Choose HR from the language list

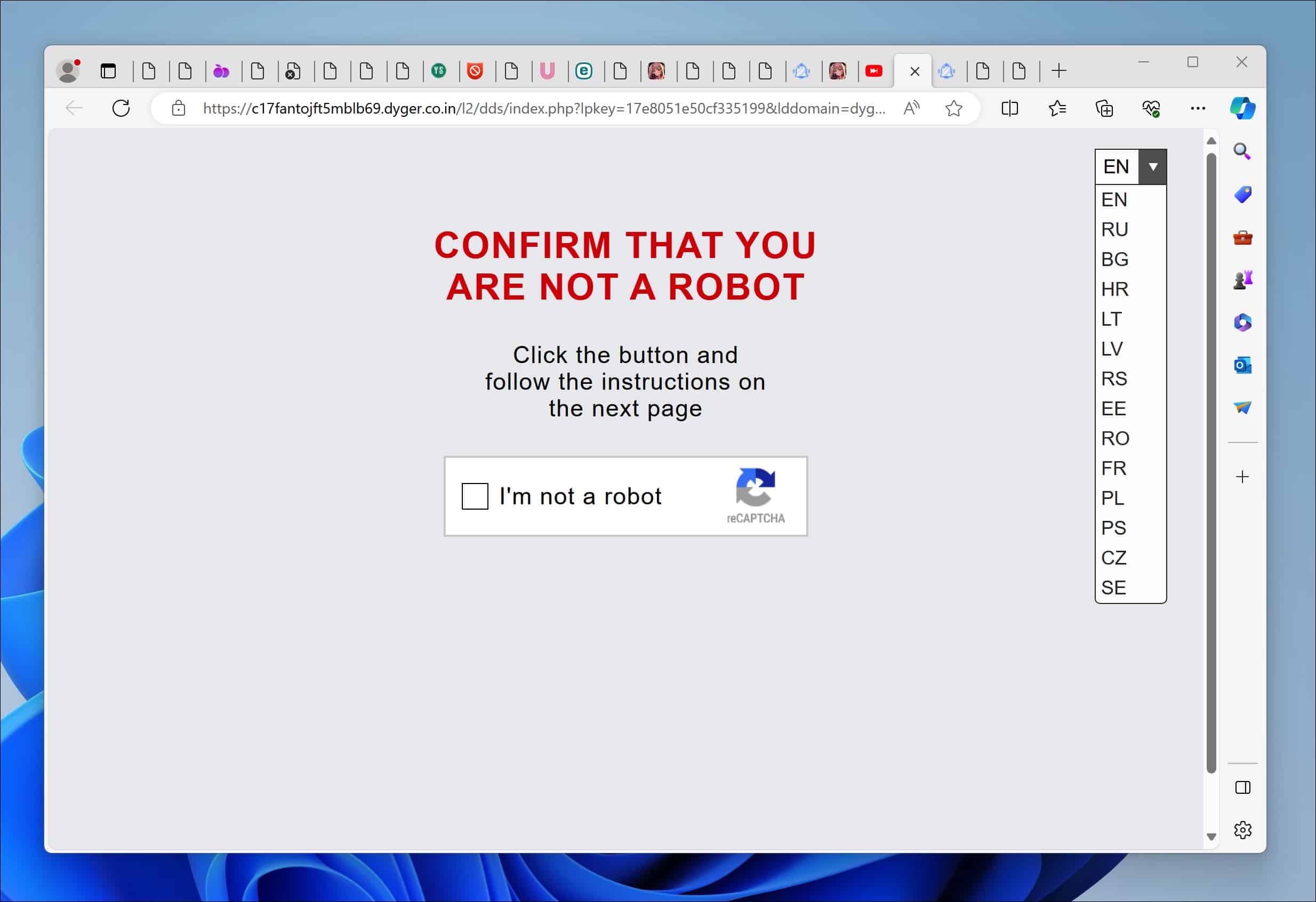point(1130,289)
